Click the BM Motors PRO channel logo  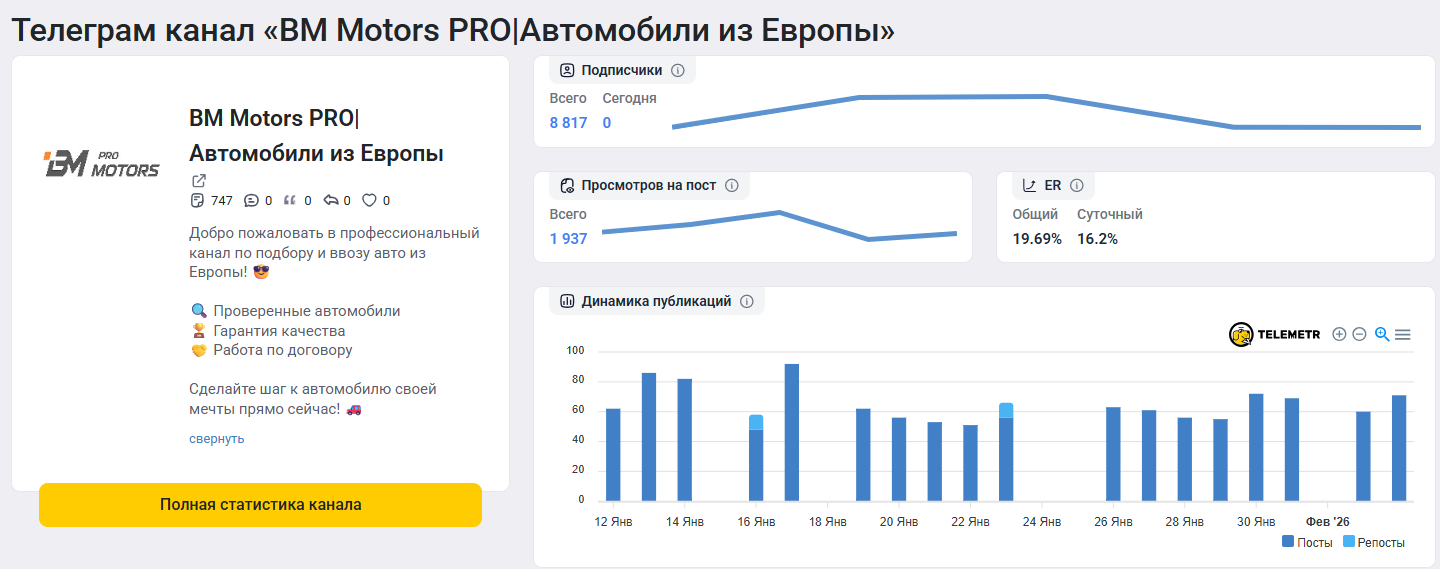(x=101, y=164)
